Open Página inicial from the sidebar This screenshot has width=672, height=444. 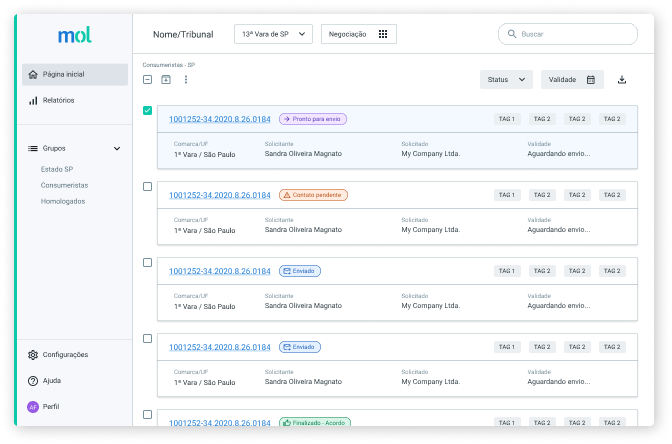pos(75,75)
